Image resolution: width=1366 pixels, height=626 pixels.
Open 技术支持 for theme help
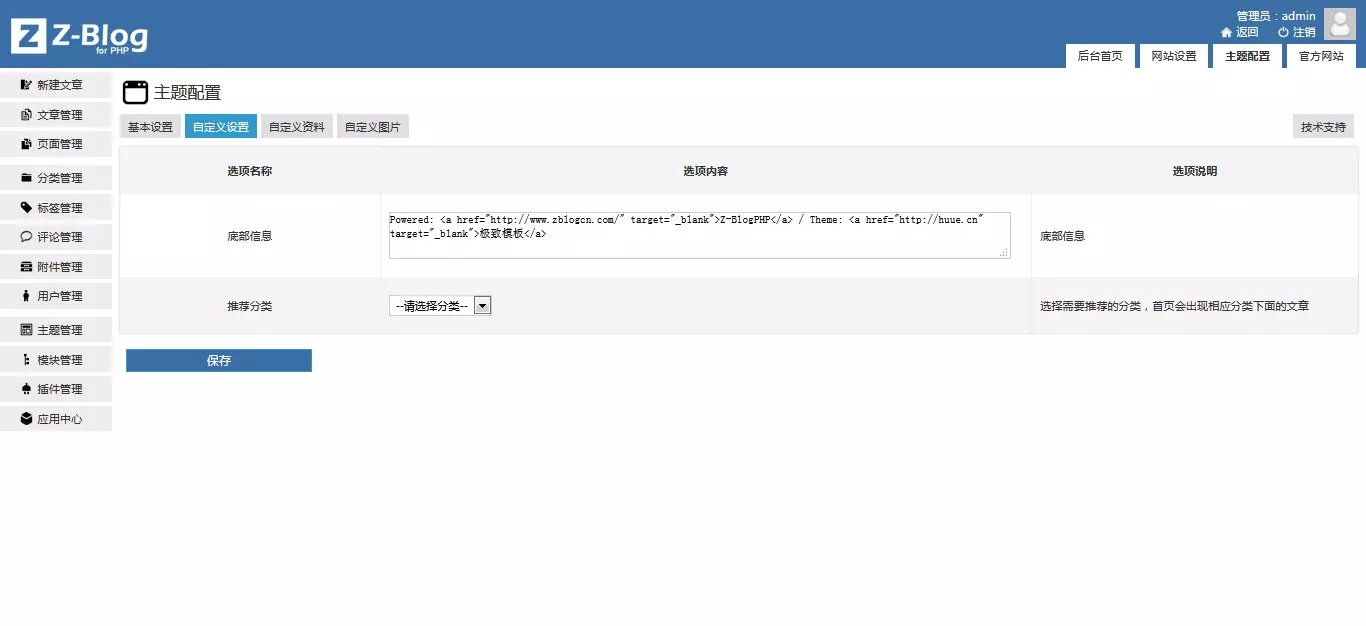1322,126
